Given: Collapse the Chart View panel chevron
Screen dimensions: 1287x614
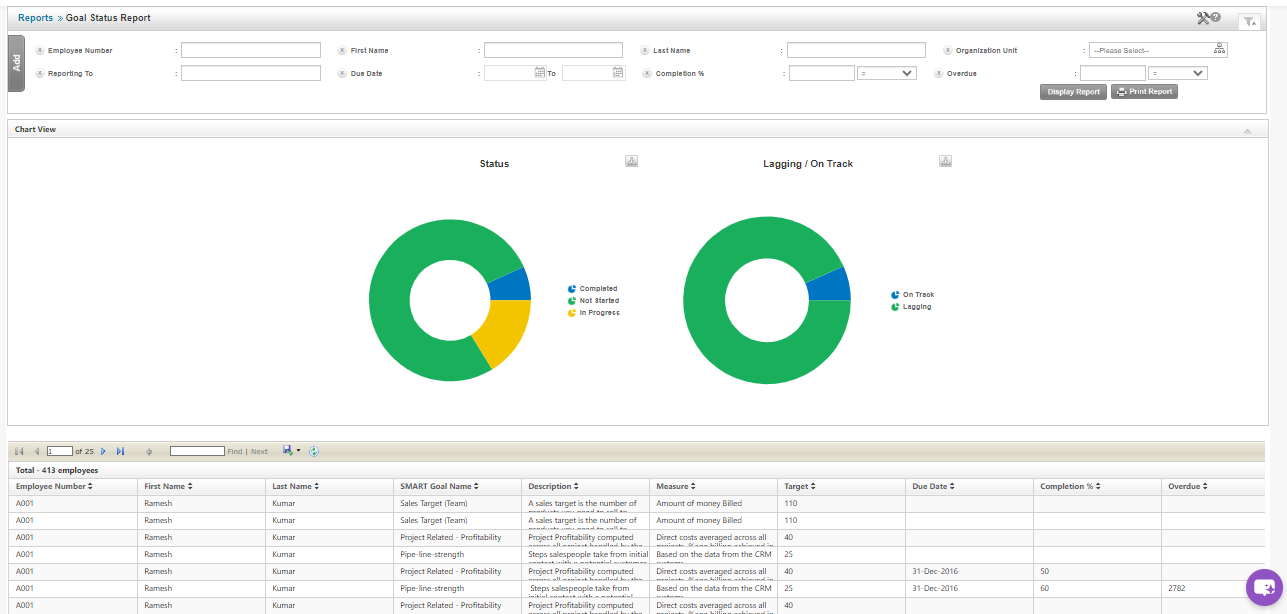Looking at the screenshot, I should 1247,131.
